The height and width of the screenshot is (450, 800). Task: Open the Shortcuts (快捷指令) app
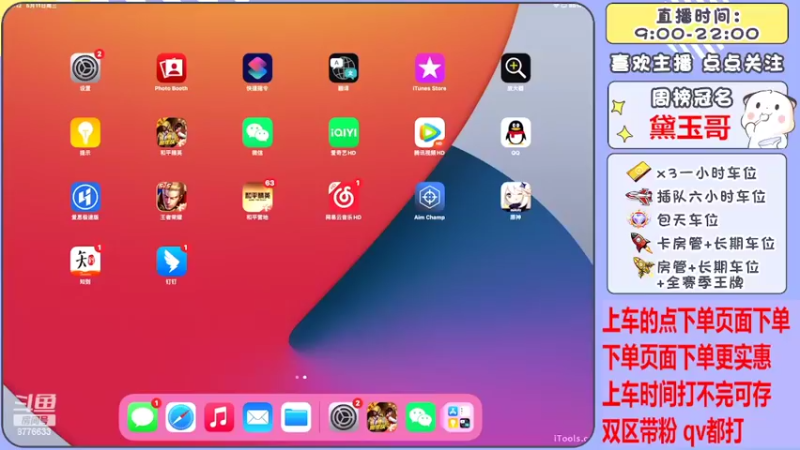click(x=258, y=68)
